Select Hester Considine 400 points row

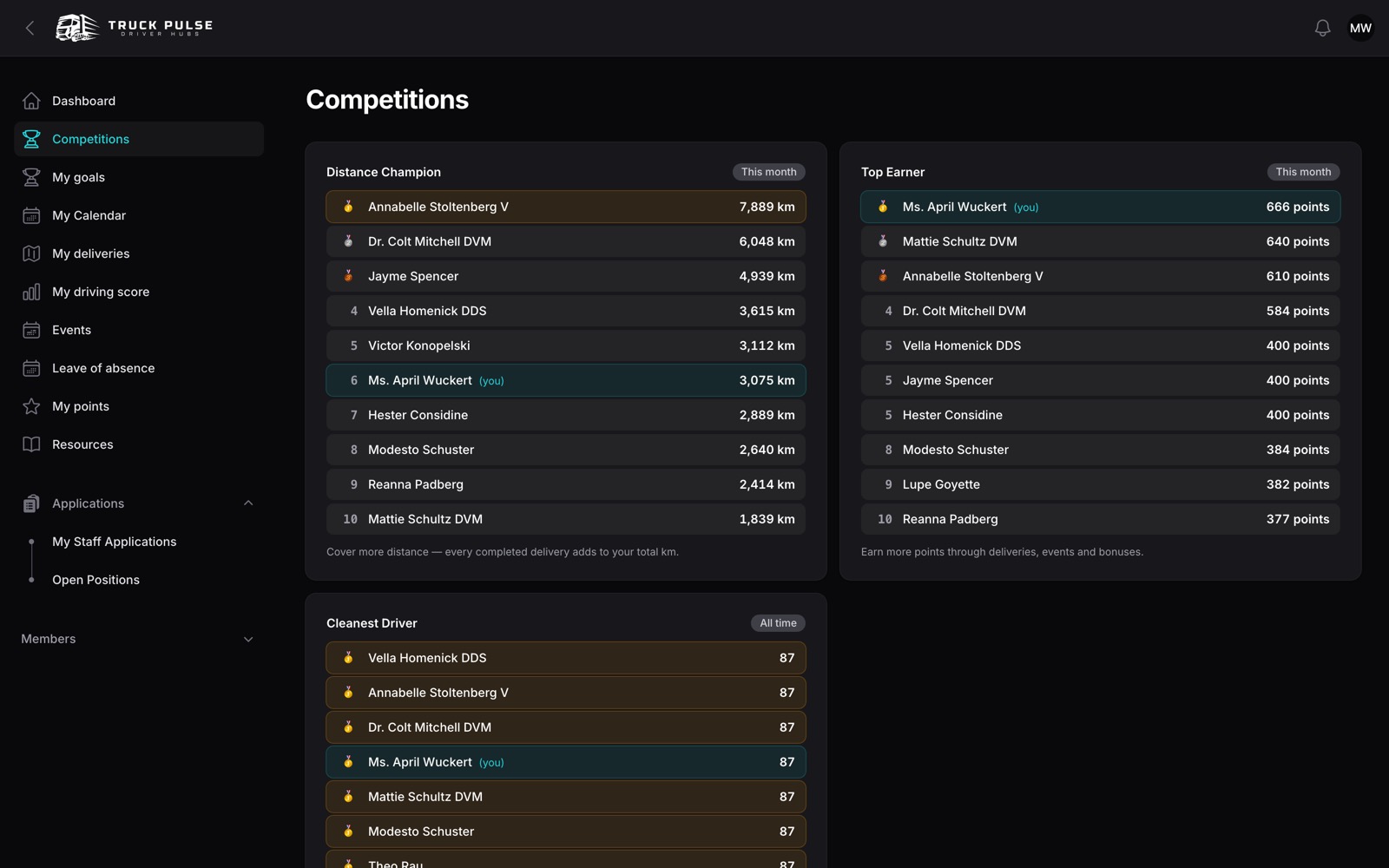tap(1101, 415)
